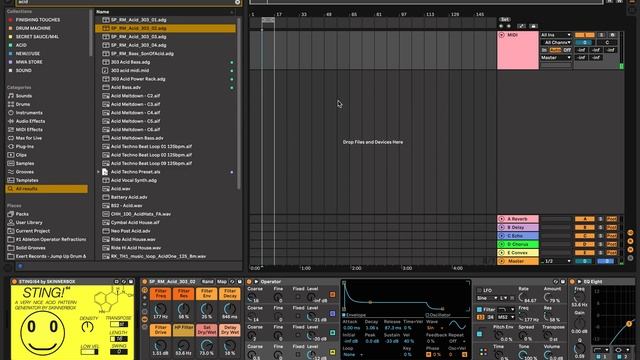Click the STING Density knob
This screenshot has width=640, height=360.
coord(87,327)
